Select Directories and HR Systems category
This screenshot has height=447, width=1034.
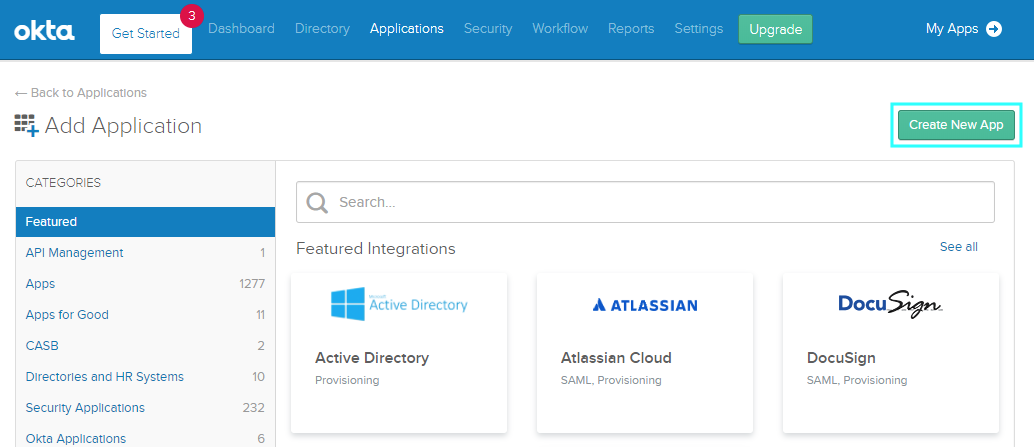pos(145,376)
